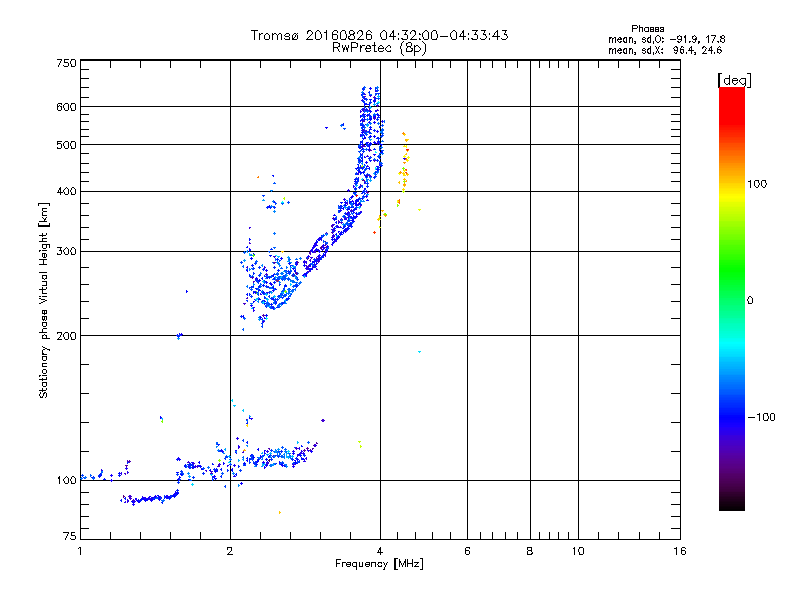Click the 'RwPretec (8p)' subtitle
The image size is (800, 600).
pos(379,48)
